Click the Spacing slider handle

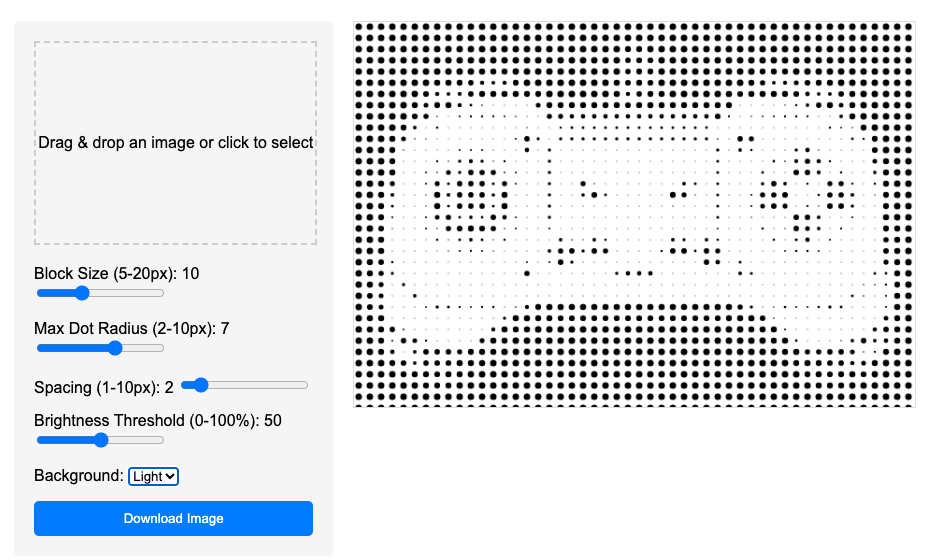pyautogui.click(x=200, y=385)
